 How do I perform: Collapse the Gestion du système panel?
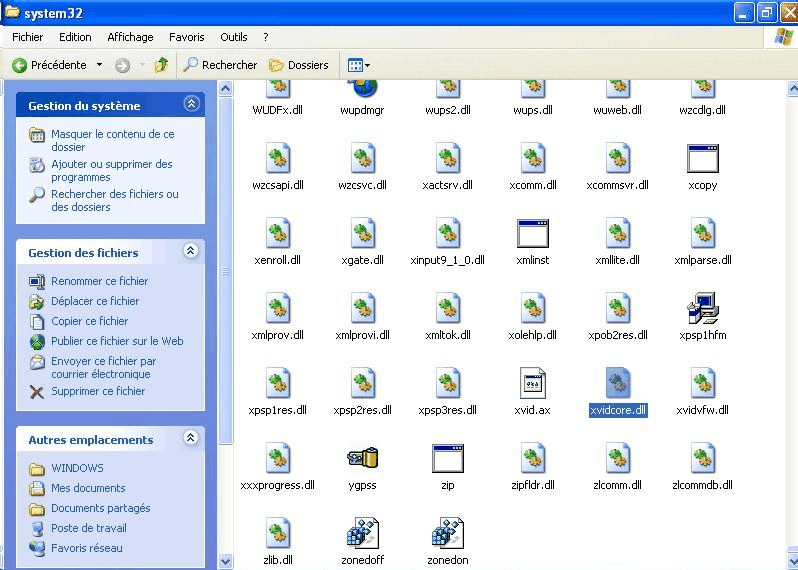(x=191, y=104)
